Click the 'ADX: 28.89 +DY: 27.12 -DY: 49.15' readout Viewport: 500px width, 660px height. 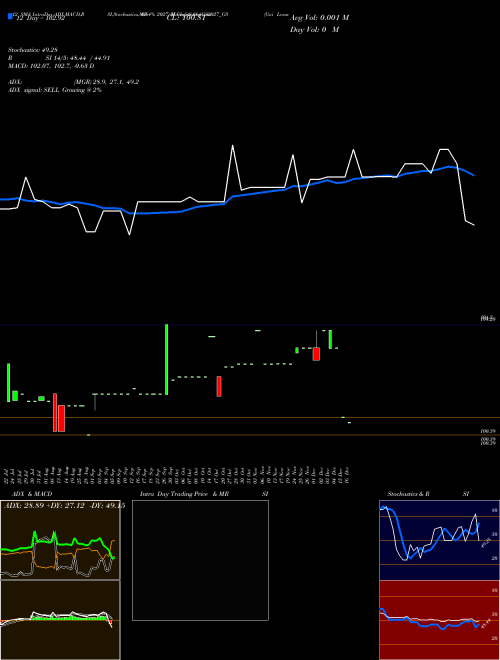click(x=64, y=506)
